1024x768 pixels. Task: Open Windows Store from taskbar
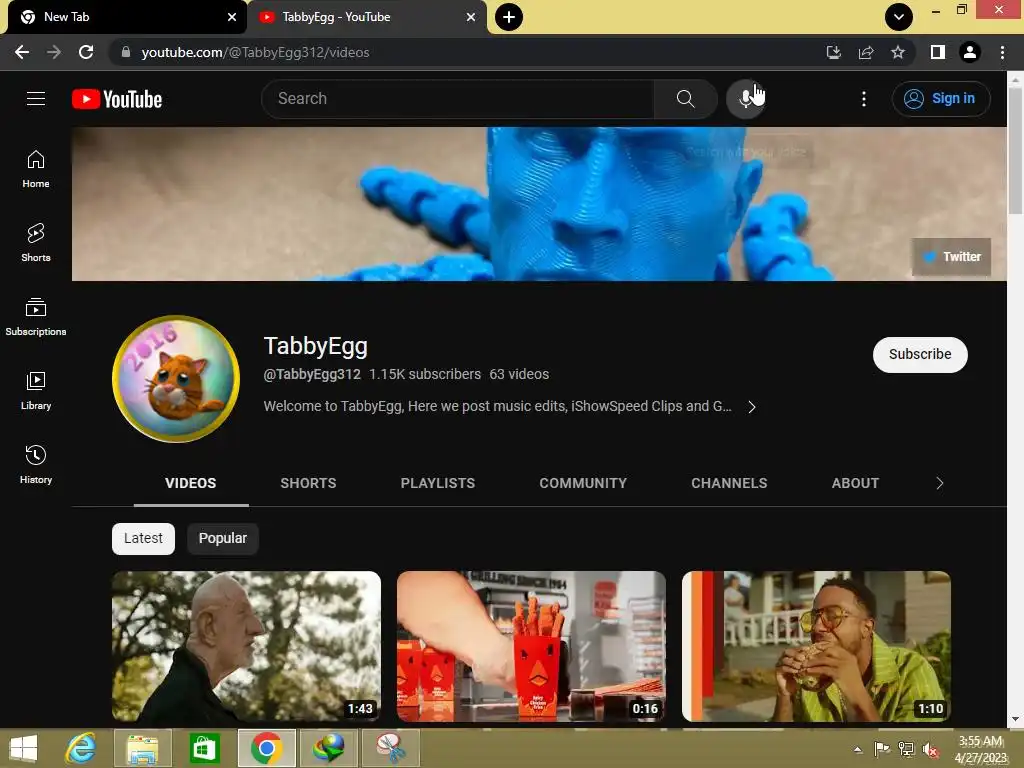pos(204,748)
